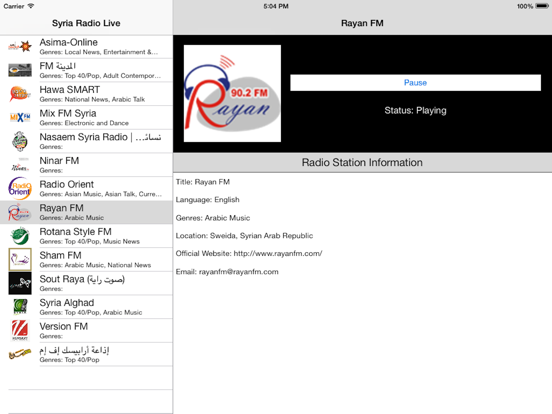Click 'Genres: Top 40/Pop, Music News' subtitle
Screen dimensions: 552x414
pos(90,241)
